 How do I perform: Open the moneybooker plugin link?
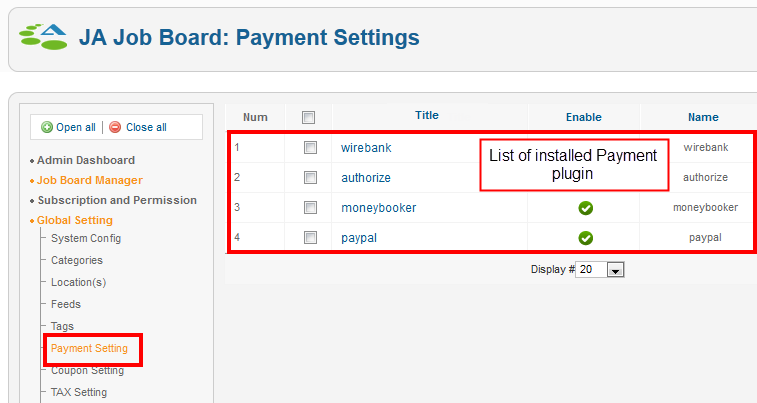pos(378,208)
